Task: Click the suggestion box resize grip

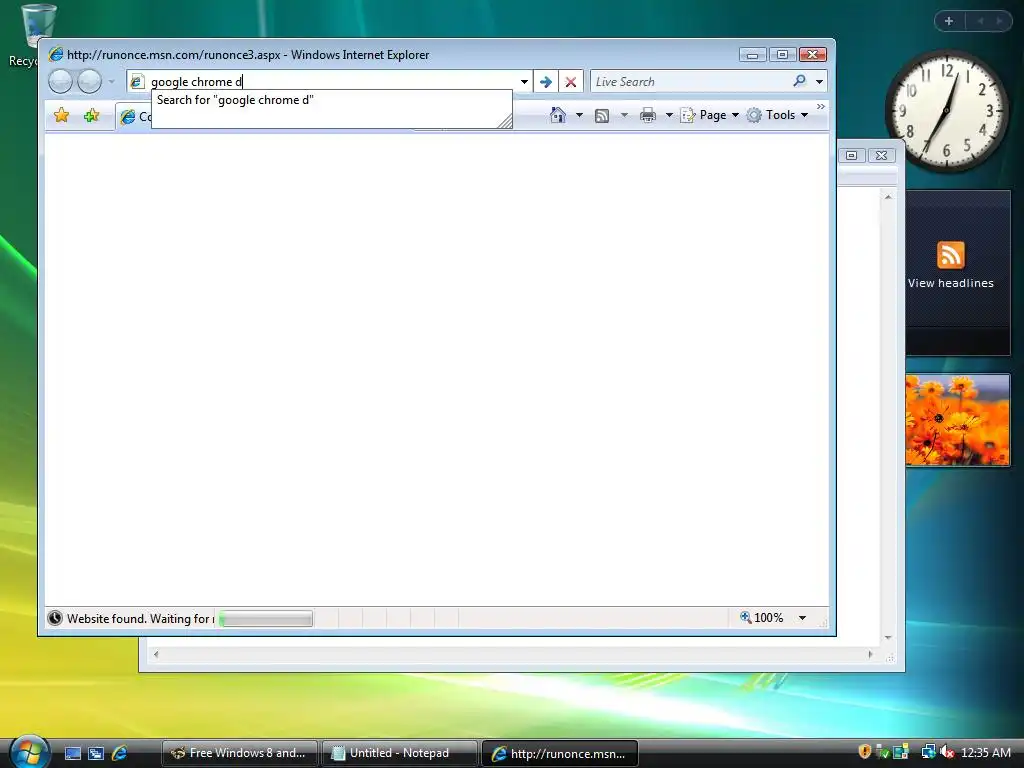Action: tap(505, 121)
